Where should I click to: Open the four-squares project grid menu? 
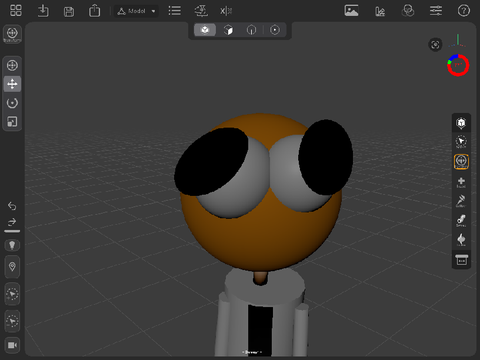pyautogui.click(x=16, y=11)
